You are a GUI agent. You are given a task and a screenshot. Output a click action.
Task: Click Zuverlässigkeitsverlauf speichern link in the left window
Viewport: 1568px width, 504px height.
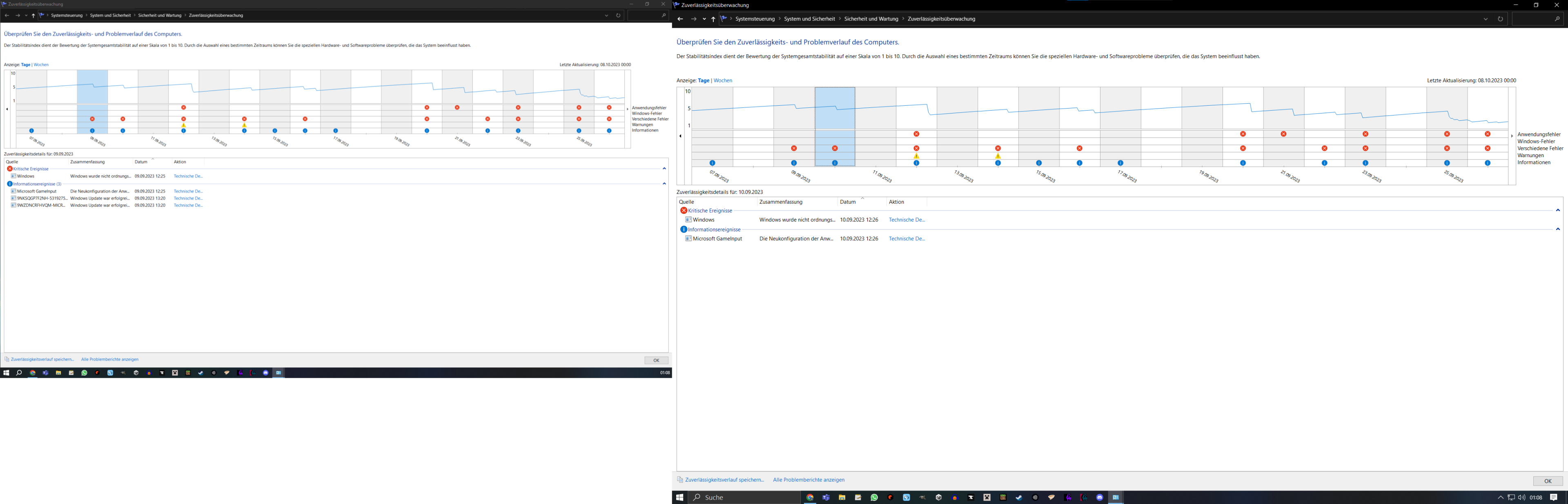click(42, 359)
